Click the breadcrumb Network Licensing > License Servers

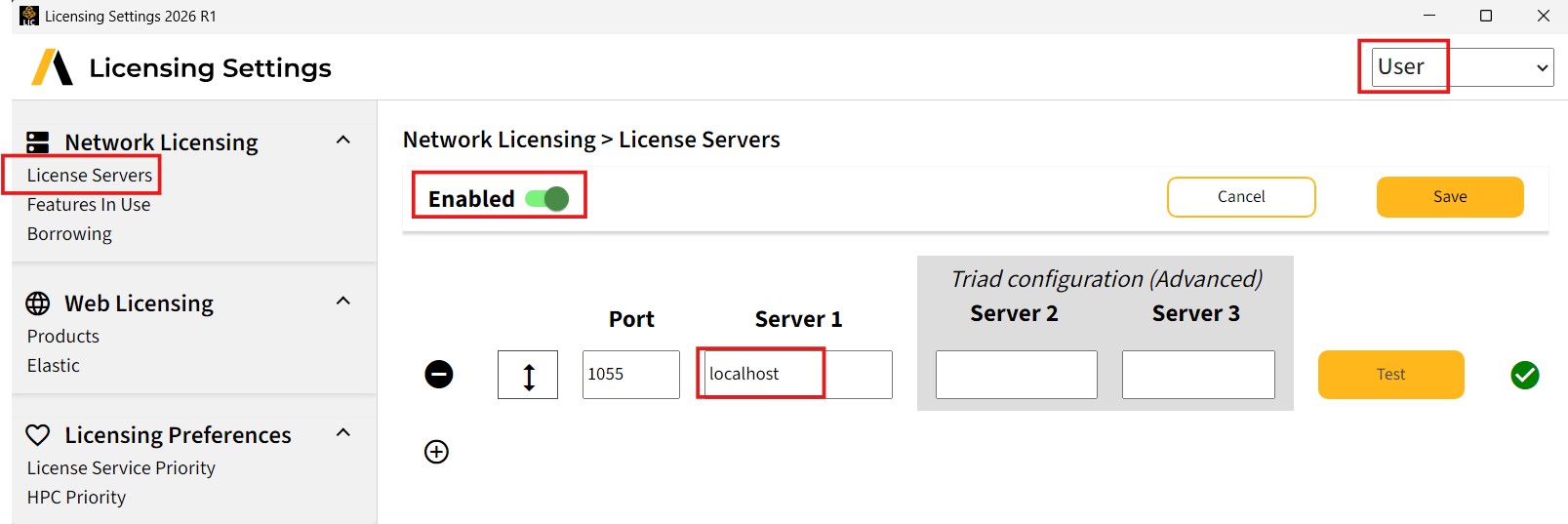tap(591, 140)
